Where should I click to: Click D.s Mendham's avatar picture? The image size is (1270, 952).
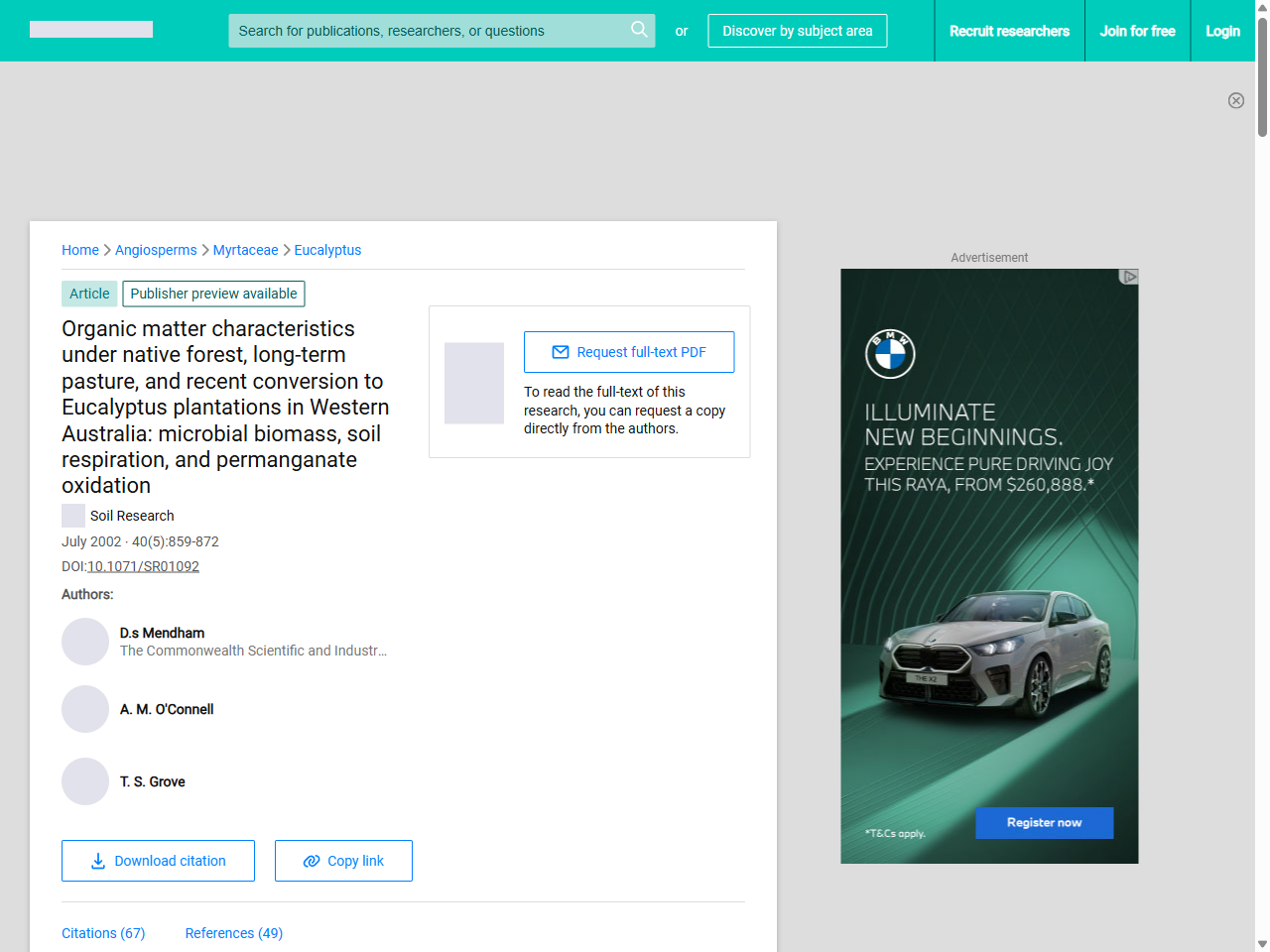pos(85,642)
